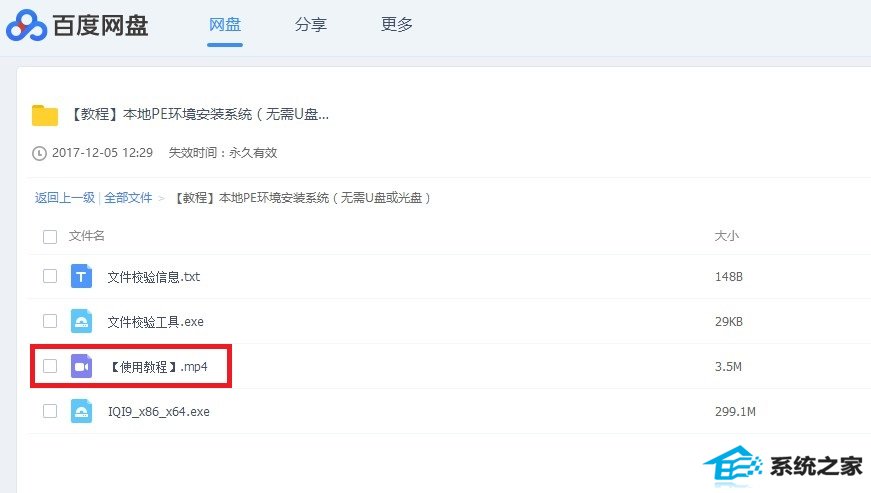Open the 分享 tab
Screen dimensions: 871x493
point(311,24)
